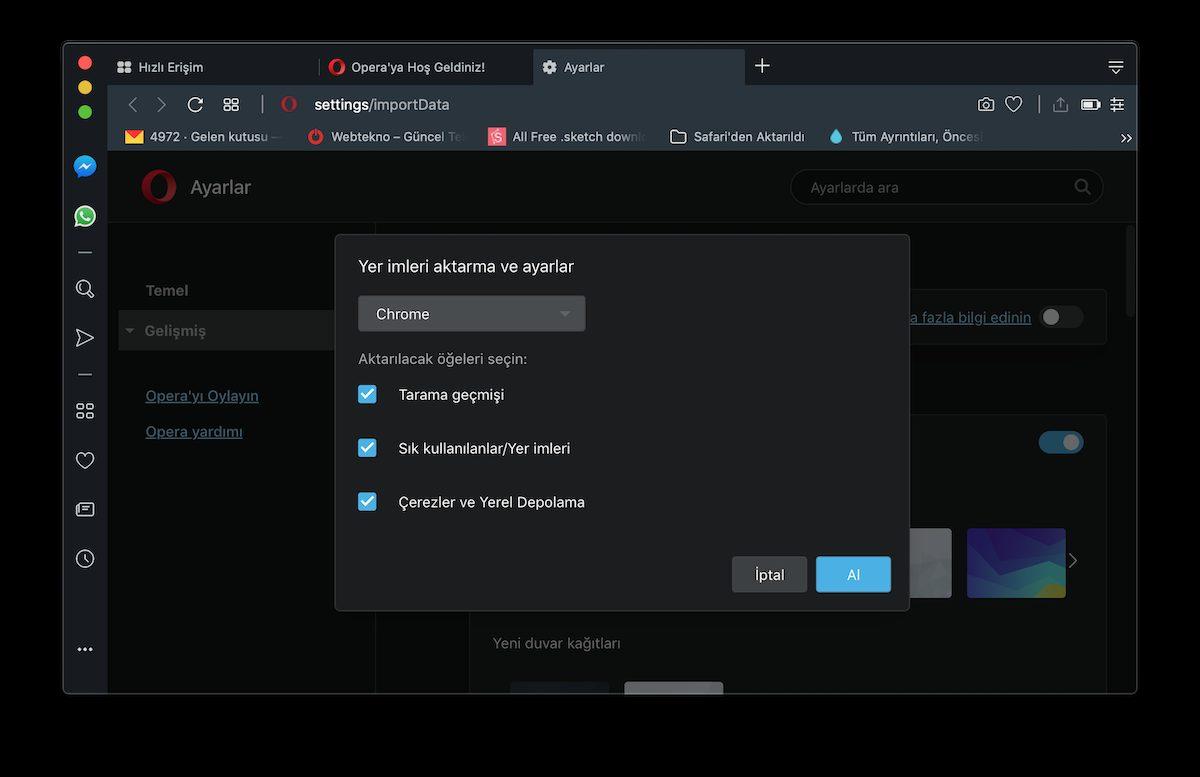Expand the Gelişmiş settings section

[x=175, y=331]
